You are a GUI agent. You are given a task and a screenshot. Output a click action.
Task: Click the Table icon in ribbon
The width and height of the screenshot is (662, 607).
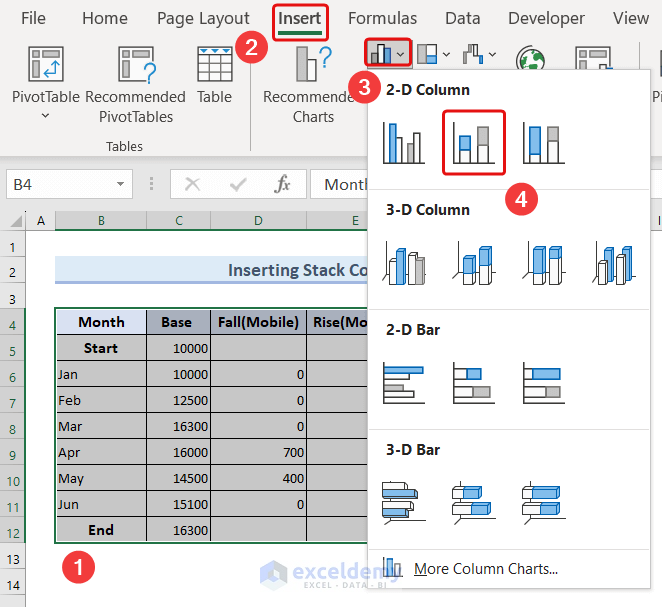[x=214, y=64]
